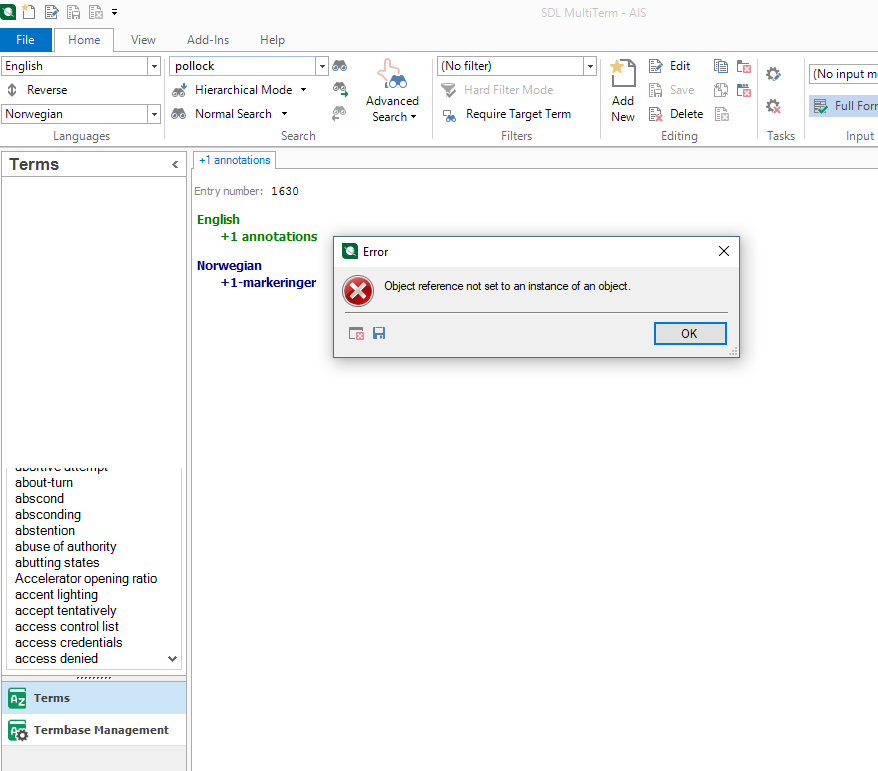
Task: Switch to the View ribbon tab
Action: click(x=143, y=40)
